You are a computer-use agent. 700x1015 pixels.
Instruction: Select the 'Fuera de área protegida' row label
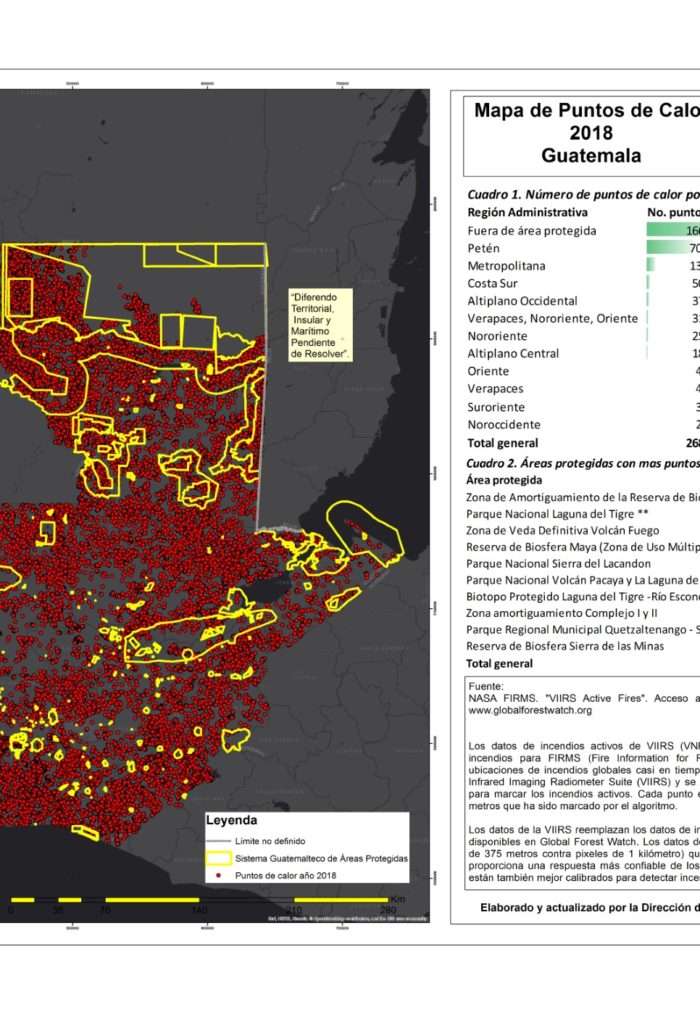(532, 230)
